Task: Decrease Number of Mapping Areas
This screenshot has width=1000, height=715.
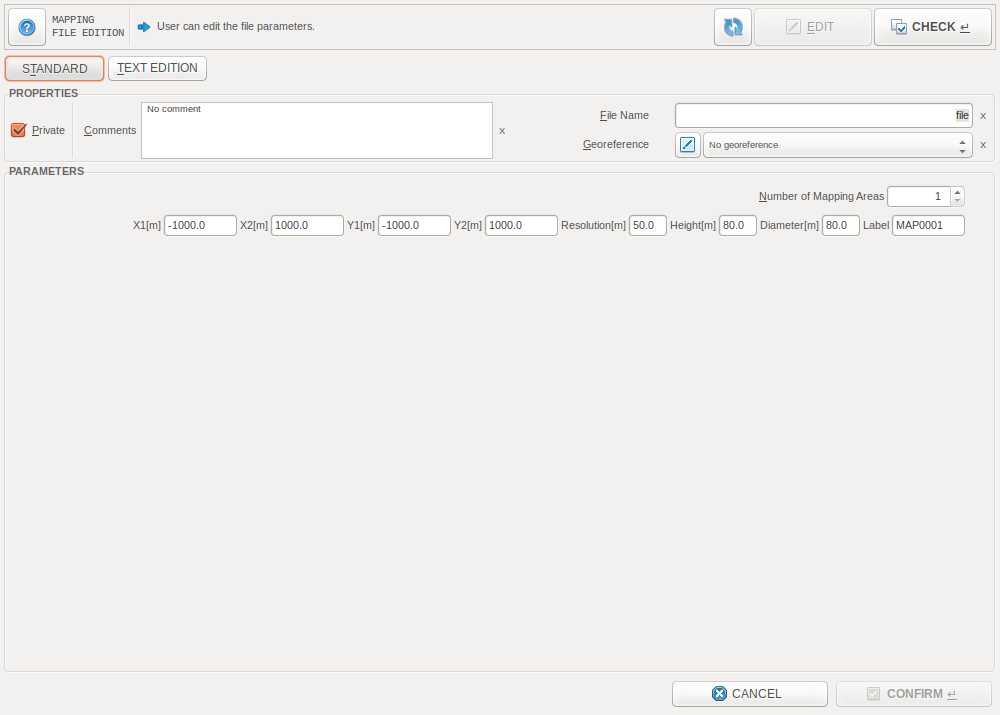Action: click(957, 201)
